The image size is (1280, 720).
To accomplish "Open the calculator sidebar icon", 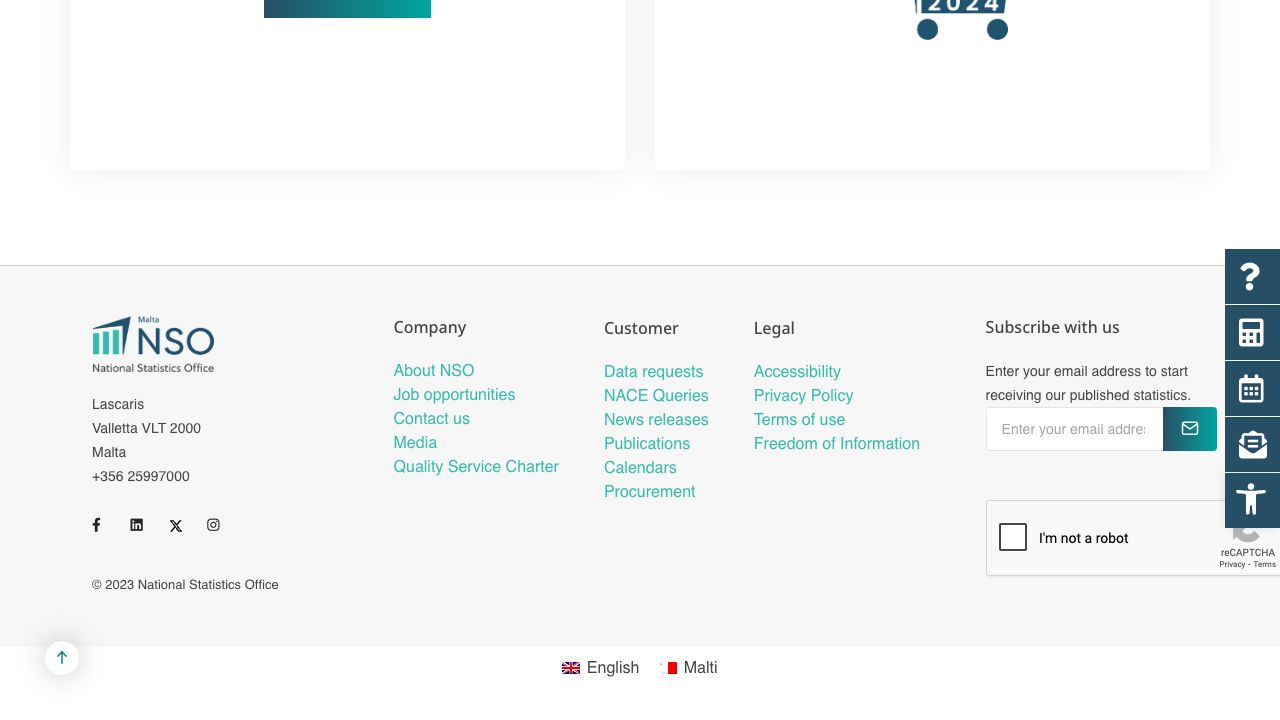I will 1251,333.
